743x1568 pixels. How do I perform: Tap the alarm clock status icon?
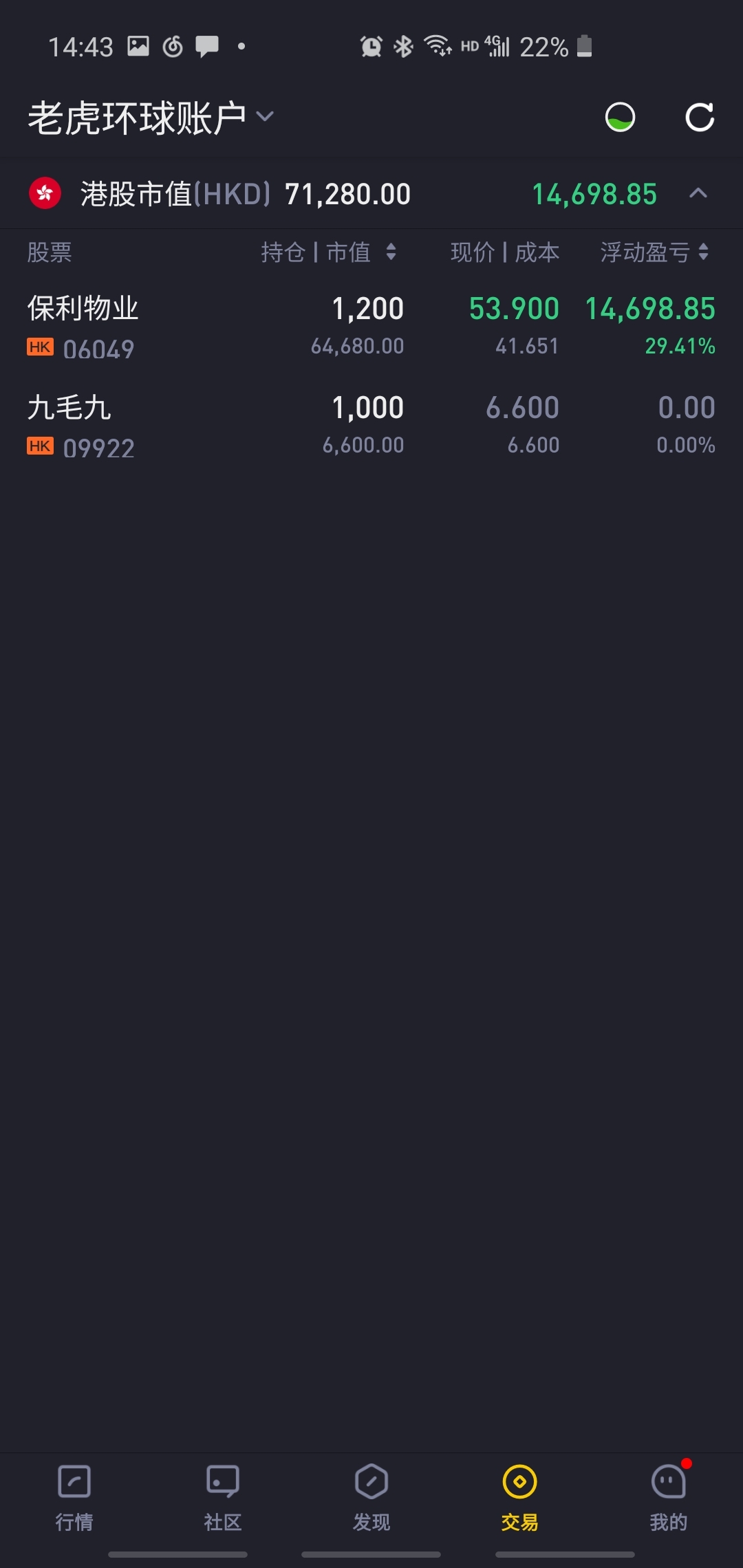[x=371, y=46]
